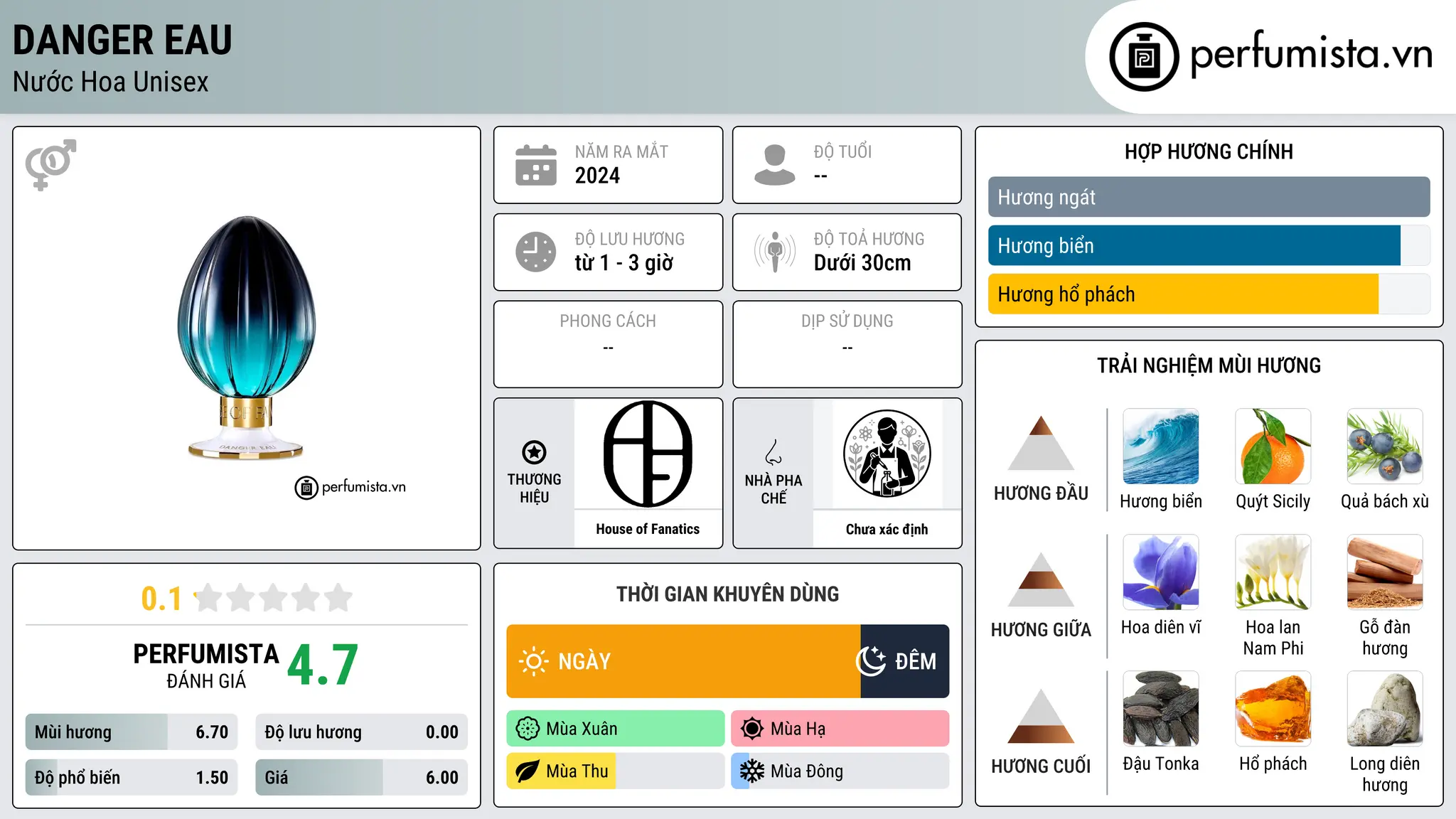1456x819 pixels.
Task: Click the star badge icon above Thương hiệu
Action: [x=534, y=452]
